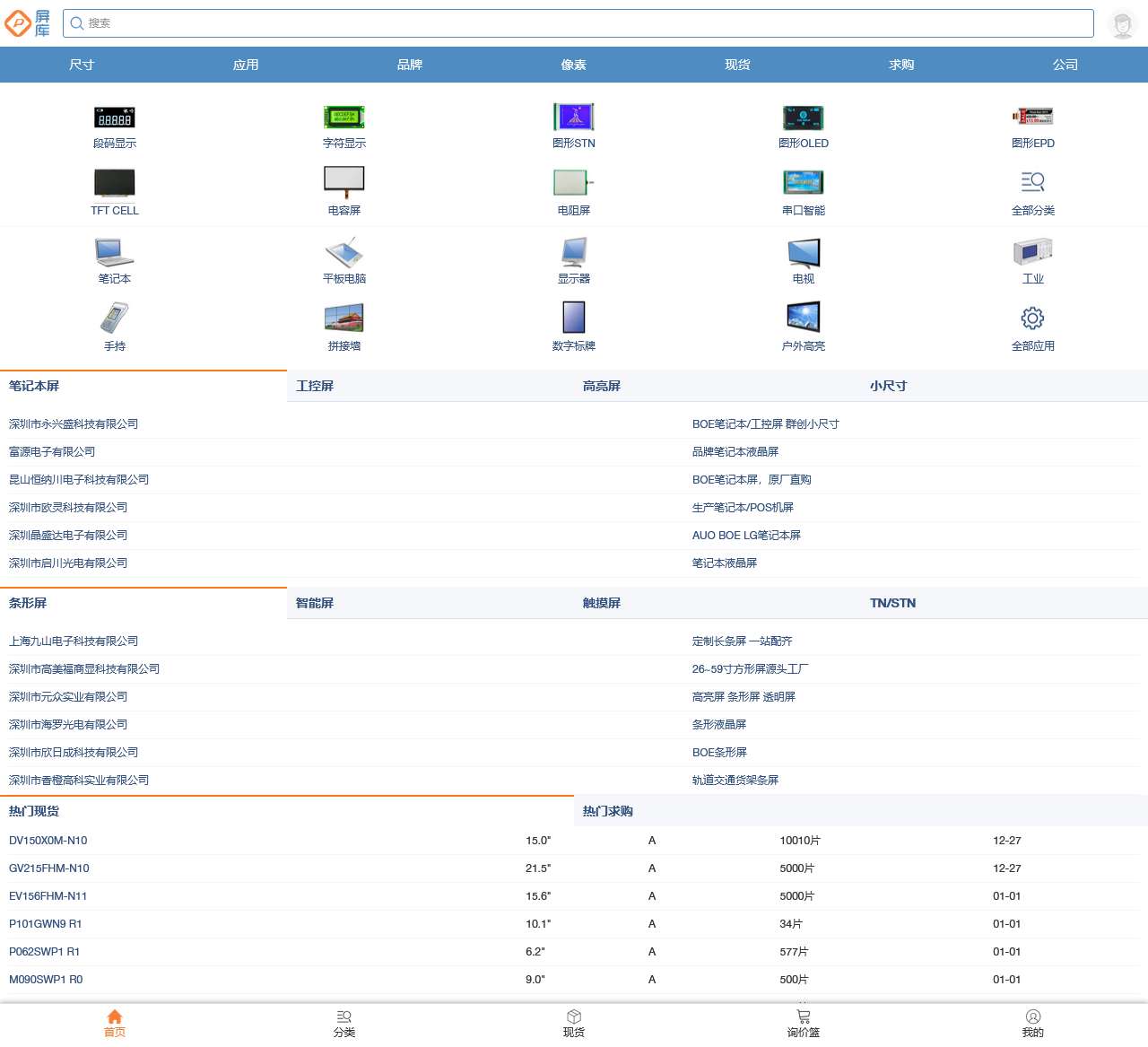Select the 图形OLED category icon
Image resolution: width=1148 pixels, height=1047 pixels.
(803, 118)
